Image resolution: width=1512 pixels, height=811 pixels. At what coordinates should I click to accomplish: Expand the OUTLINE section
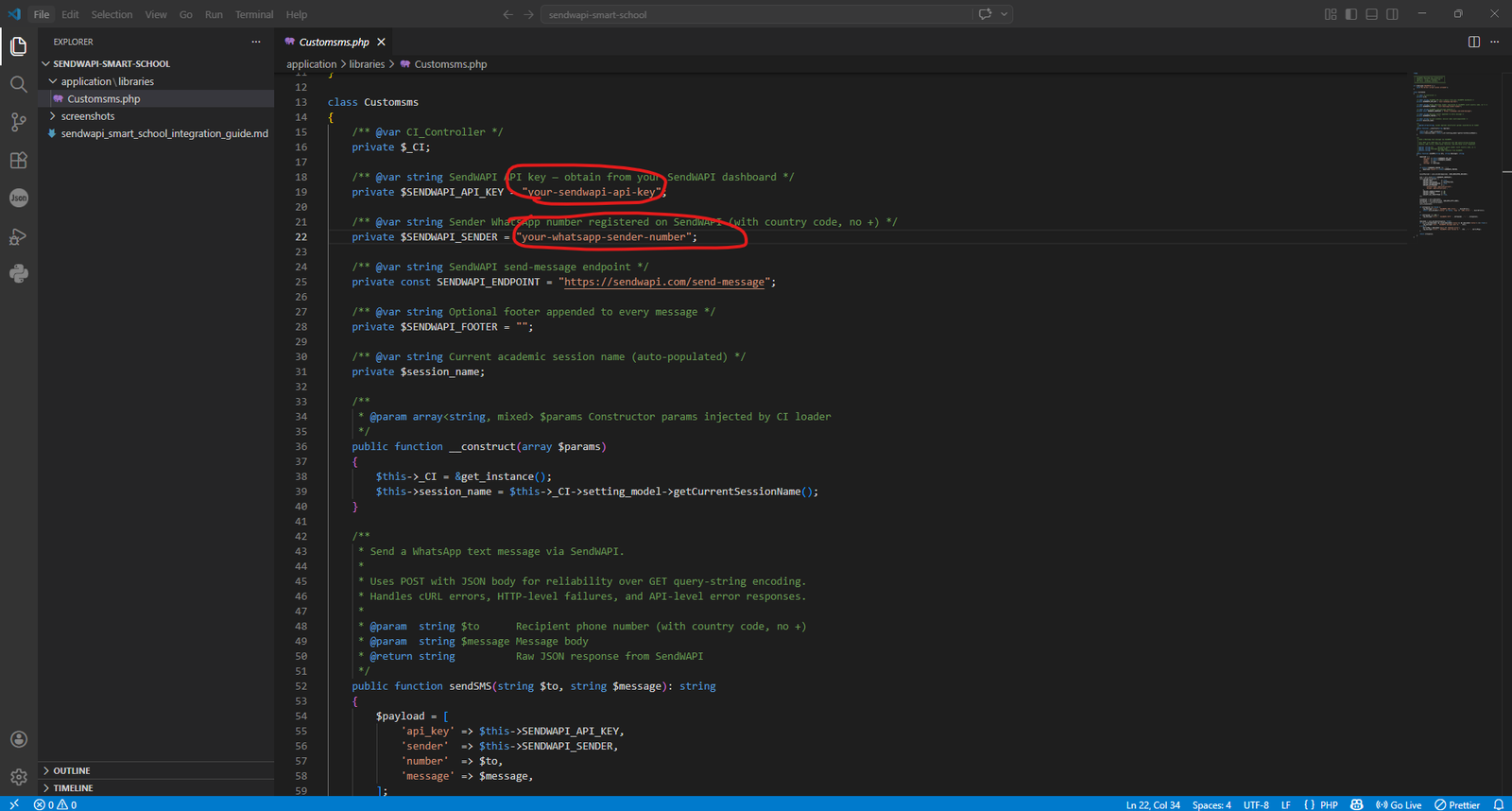(156, 770)
